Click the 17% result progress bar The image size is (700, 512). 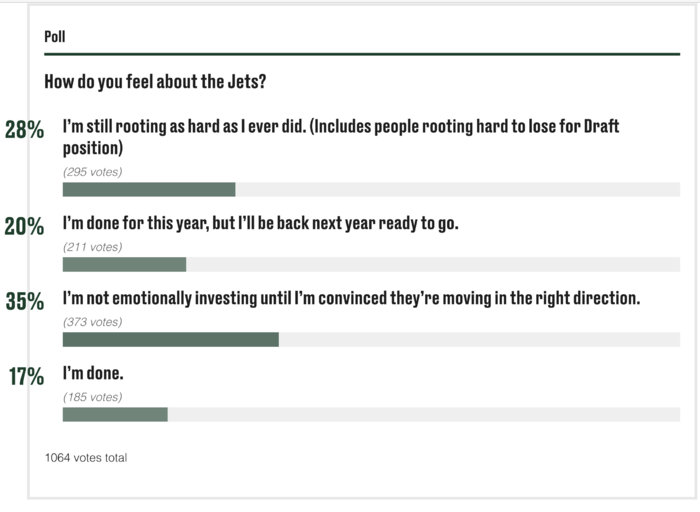371,414
